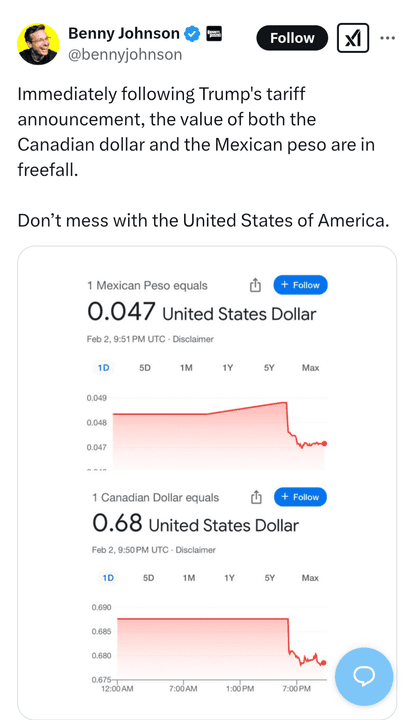This screenshot has width=414, height=720.
Task: Follow Benny Johnson with black Follow button
Action: pyautogui.click(x=292, y=38)
